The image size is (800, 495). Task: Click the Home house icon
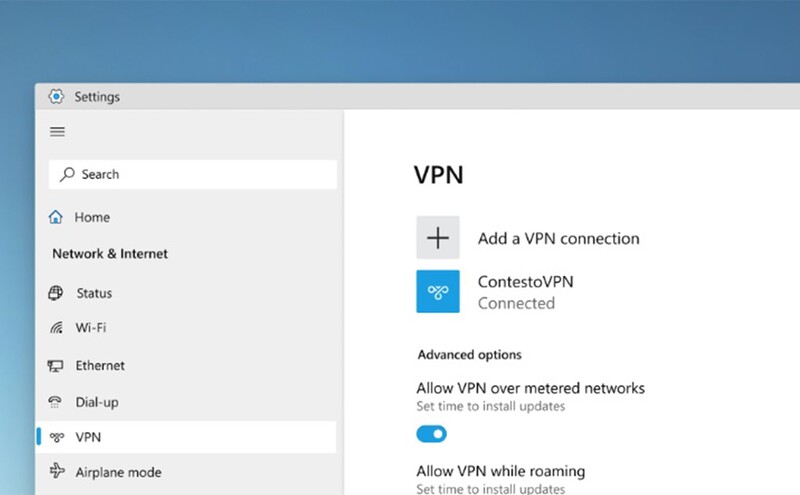[56, 217]
